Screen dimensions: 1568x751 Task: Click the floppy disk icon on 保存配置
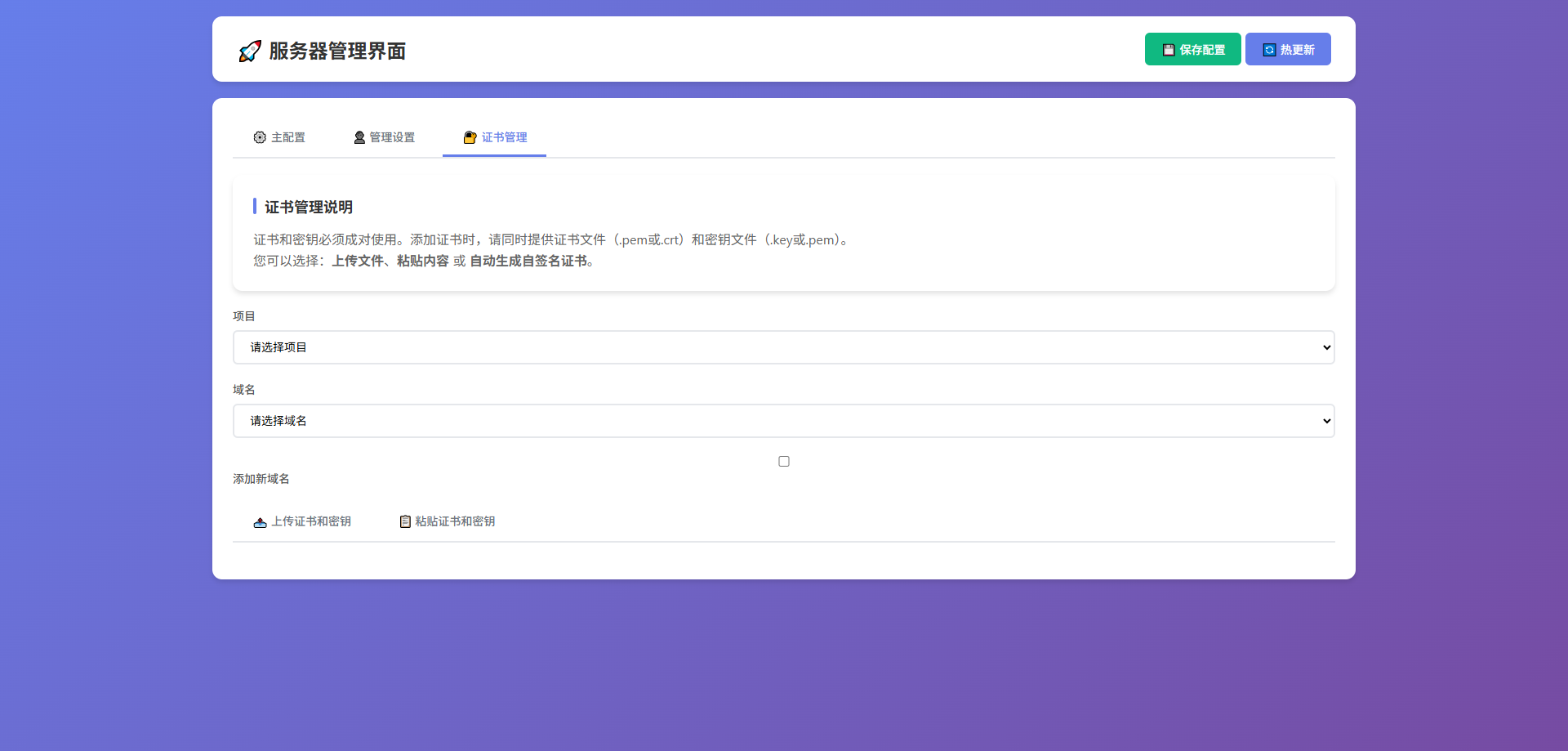coord(1169,50)
